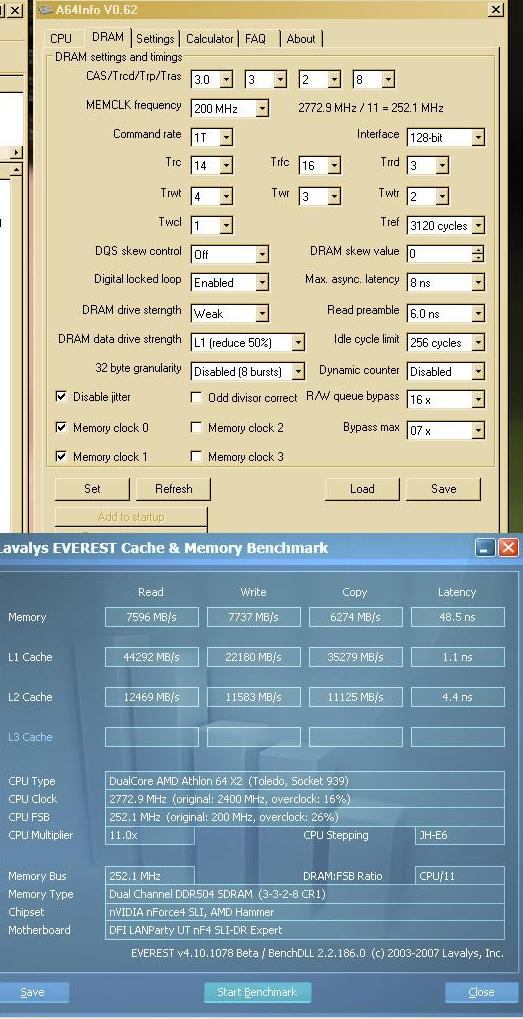
Task: Switch to the CPU tab
Action: pyautogui.click(x=60, y=39)
